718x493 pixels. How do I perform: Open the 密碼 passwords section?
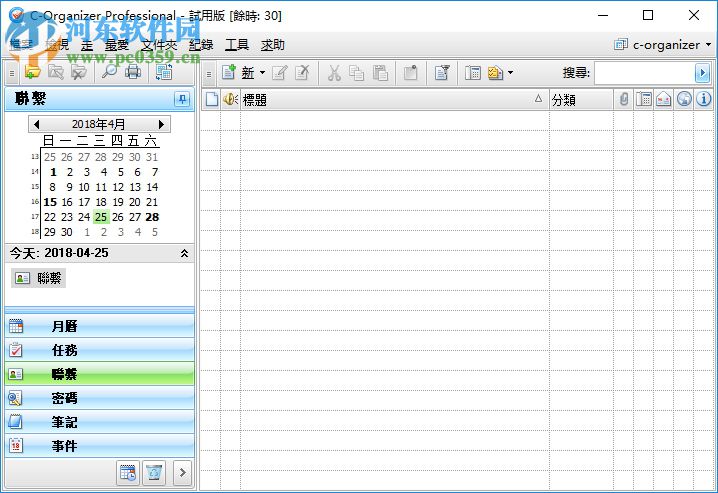click(100, 398)
